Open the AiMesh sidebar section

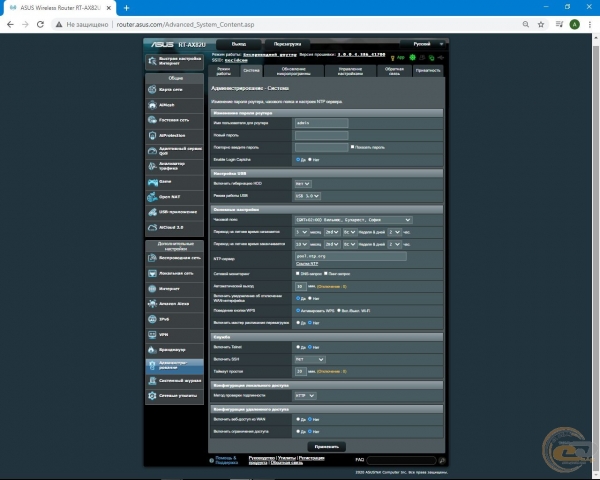click(174, 105)
